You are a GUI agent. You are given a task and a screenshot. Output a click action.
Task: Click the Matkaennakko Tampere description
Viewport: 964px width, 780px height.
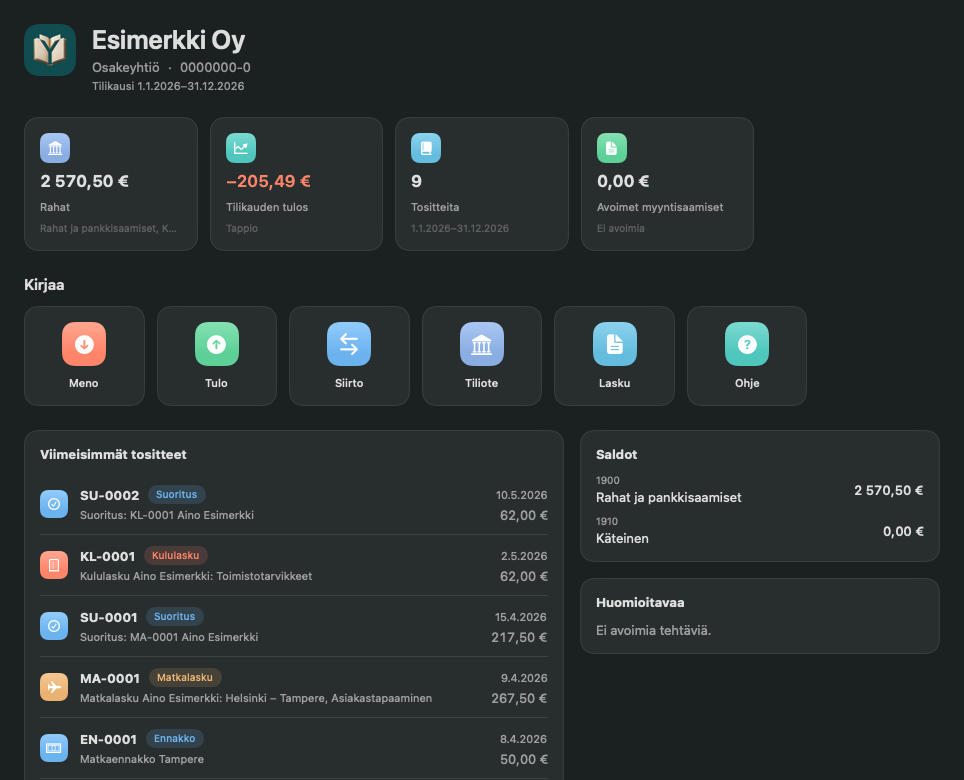tap(142, 760)
